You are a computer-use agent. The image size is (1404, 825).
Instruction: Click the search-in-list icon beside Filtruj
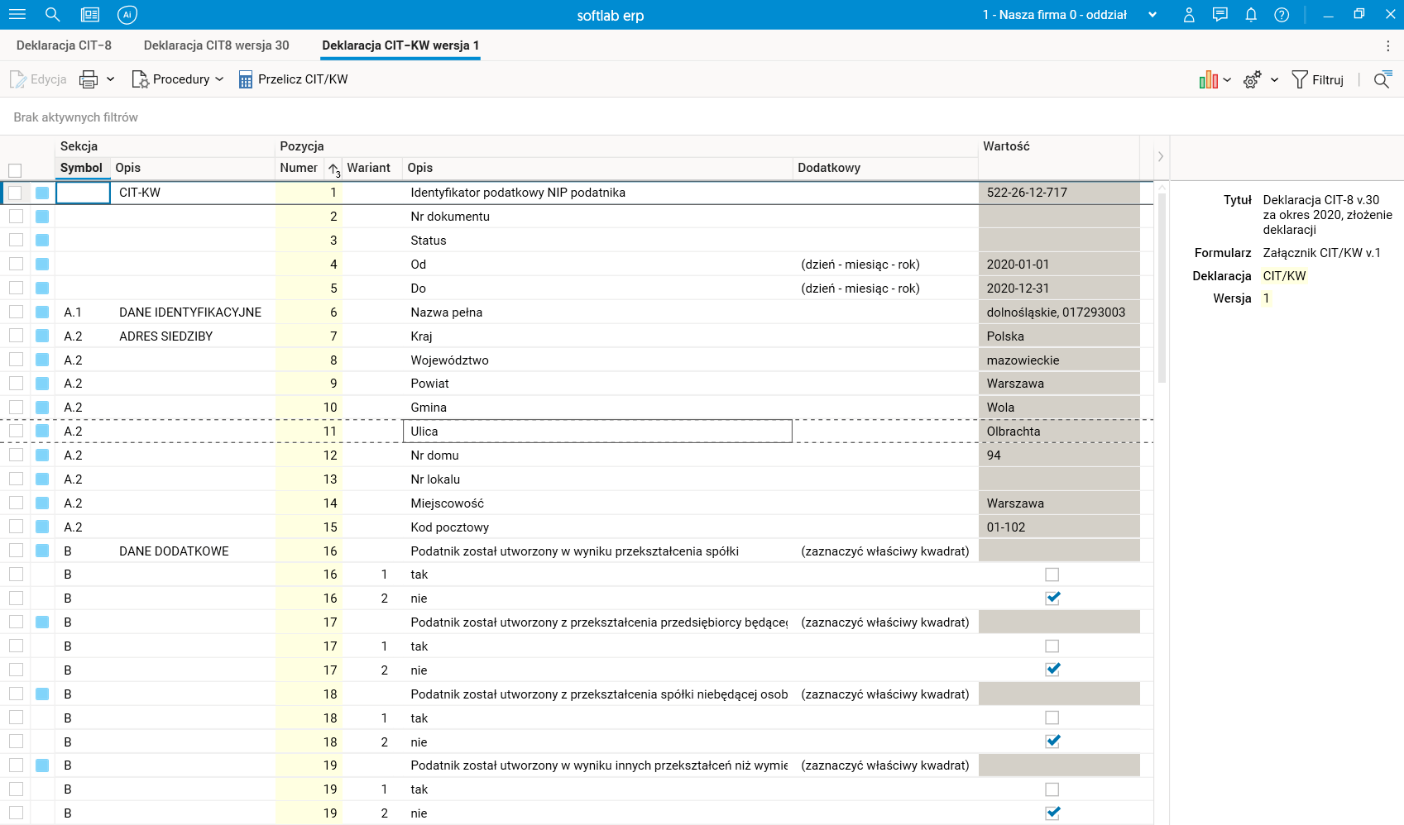coord(1382,80)
